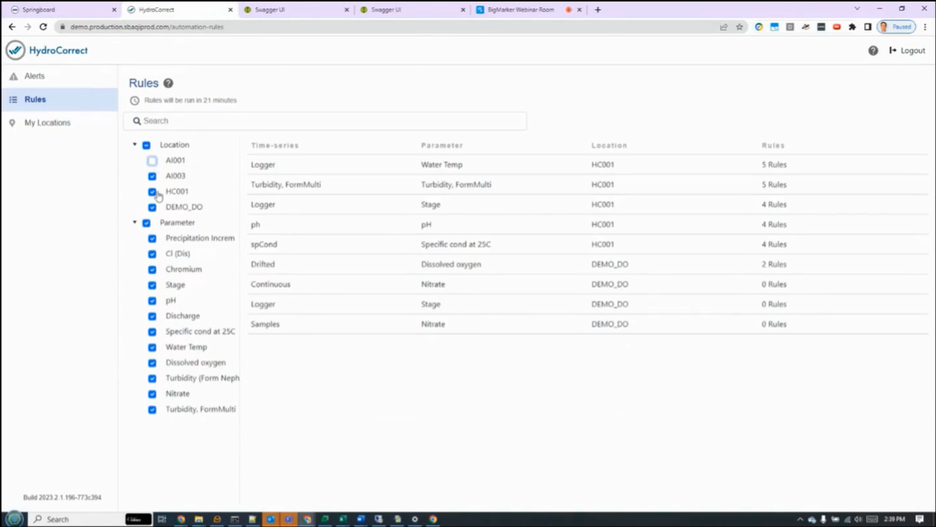The image size is (936, 527).
Task: Click the Rules search input field
Action: pos(325,121)
